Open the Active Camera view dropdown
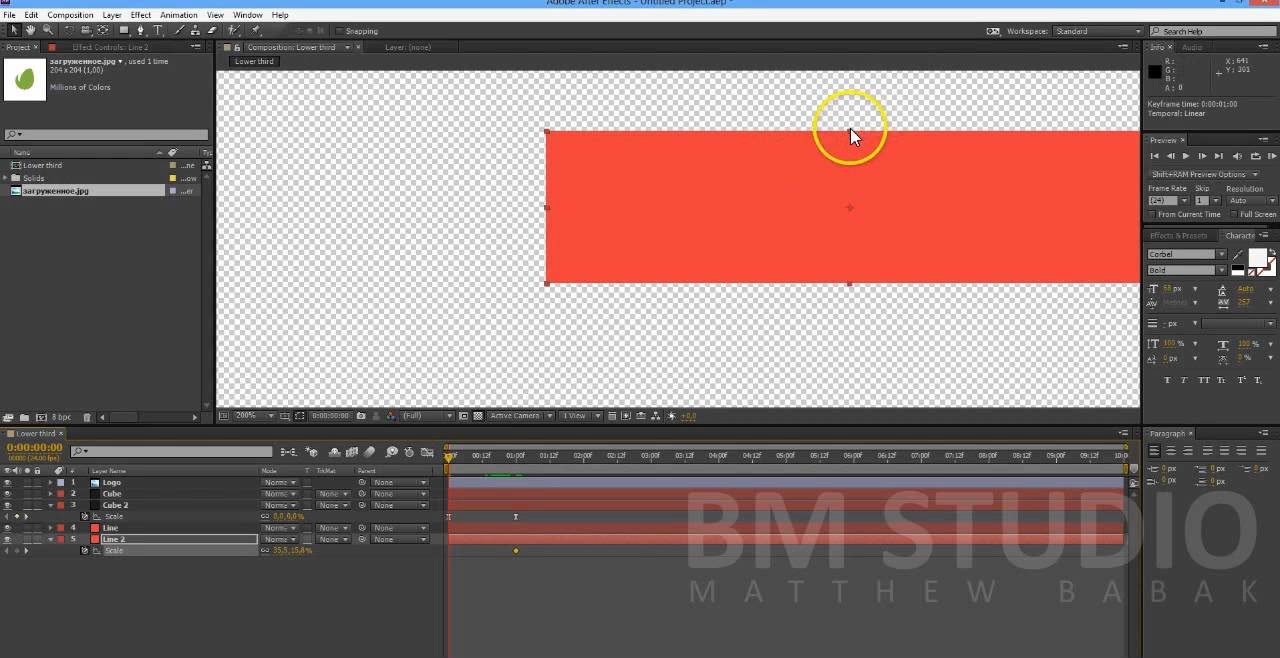1280x658 pixels. pyautogui.click(x=520, y=416)
